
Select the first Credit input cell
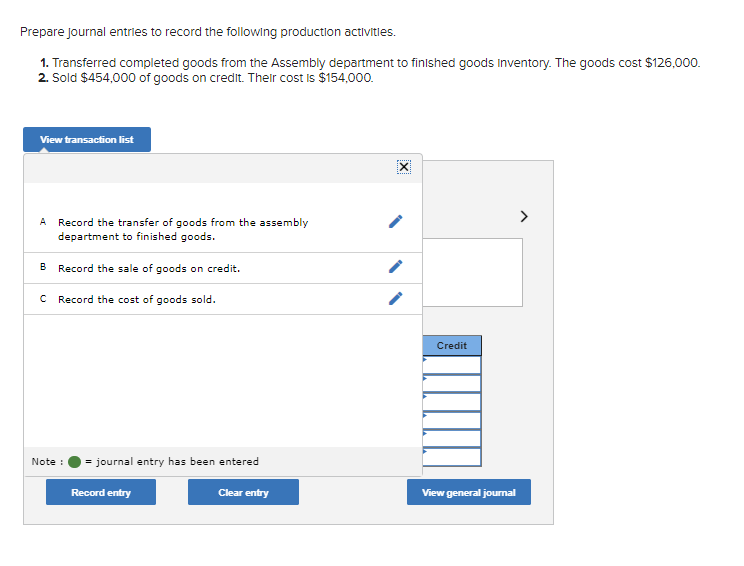pyautogui.click(x=452, y=365)
